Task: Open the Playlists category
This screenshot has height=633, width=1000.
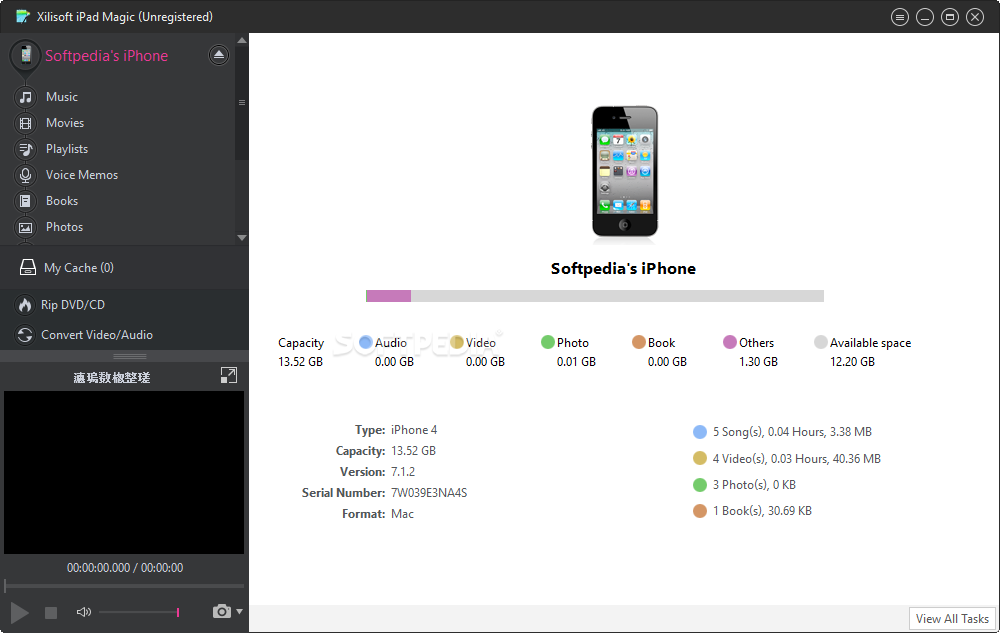Action: pyautogui.click(x=67, y=149)
